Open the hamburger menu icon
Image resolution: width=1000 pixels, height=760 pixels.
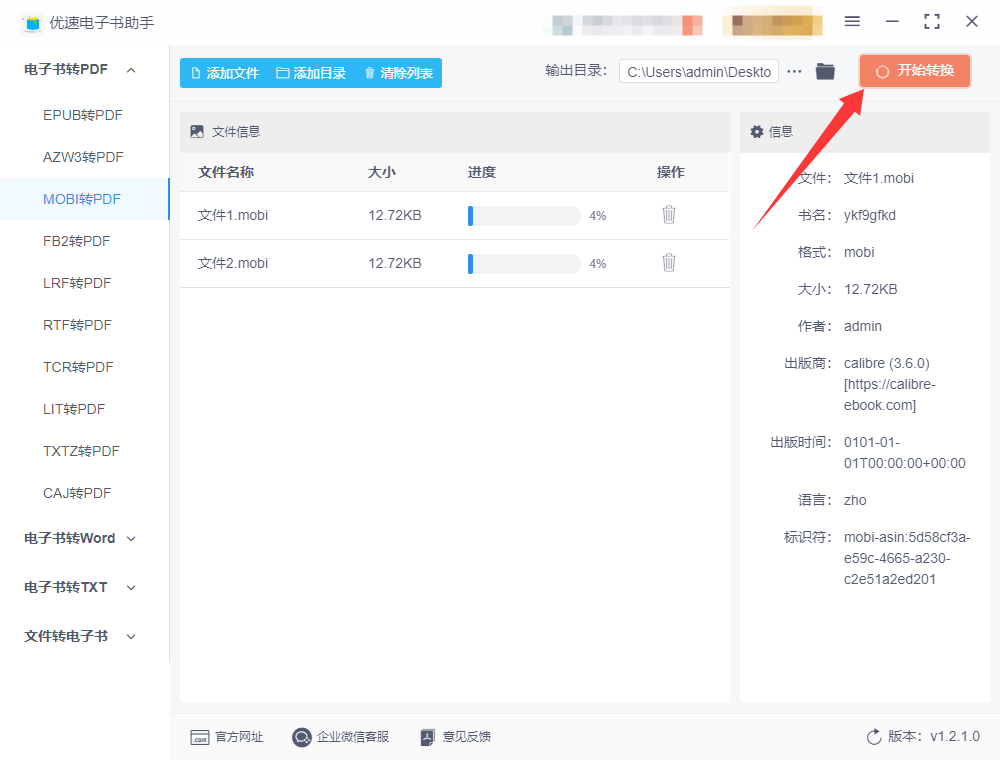point(852,22)
